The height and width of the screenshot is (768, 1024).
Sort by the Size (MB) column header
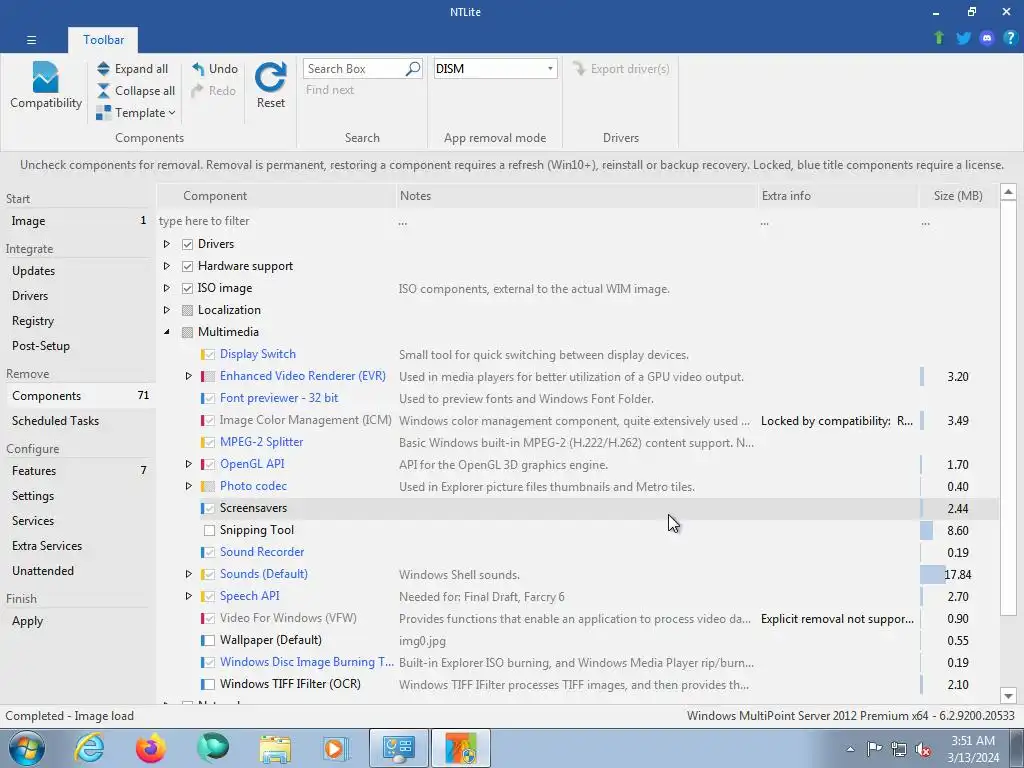[958, 196]
